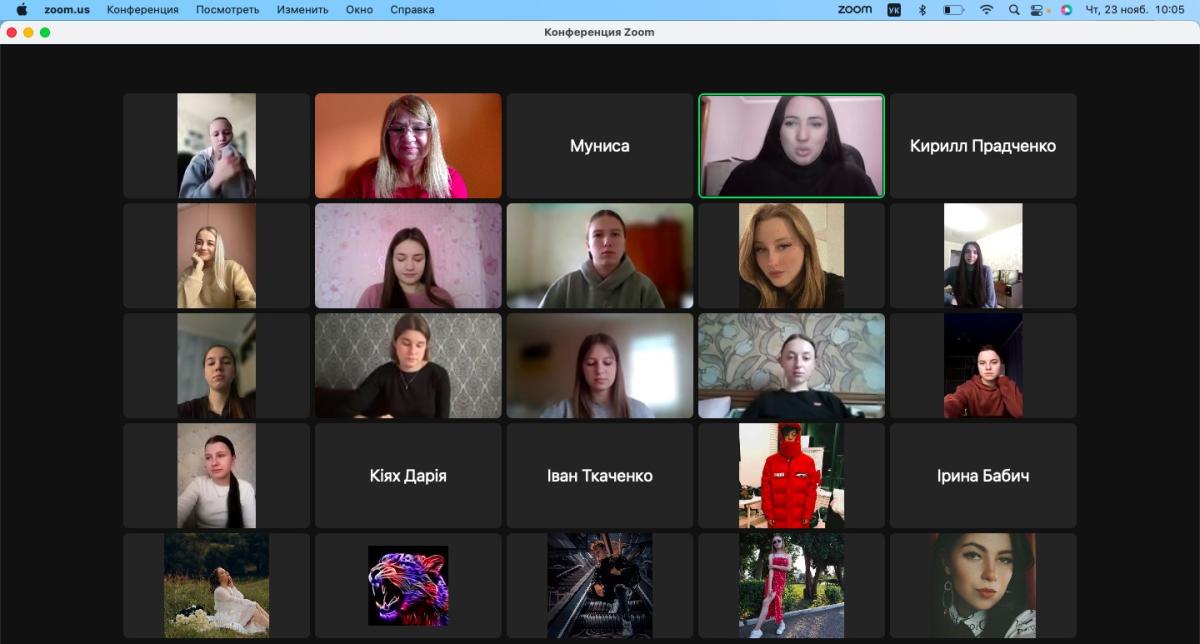Open the Конференция menu
The height and width of the screenshot is (644, 1200).
[142, 9]
